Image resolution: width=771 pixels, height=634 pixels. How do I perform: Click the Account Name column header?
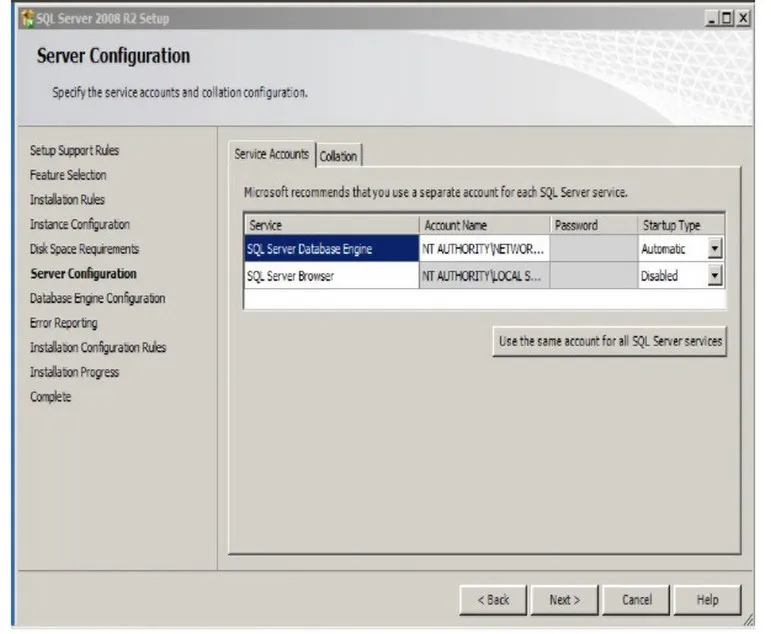484,225
